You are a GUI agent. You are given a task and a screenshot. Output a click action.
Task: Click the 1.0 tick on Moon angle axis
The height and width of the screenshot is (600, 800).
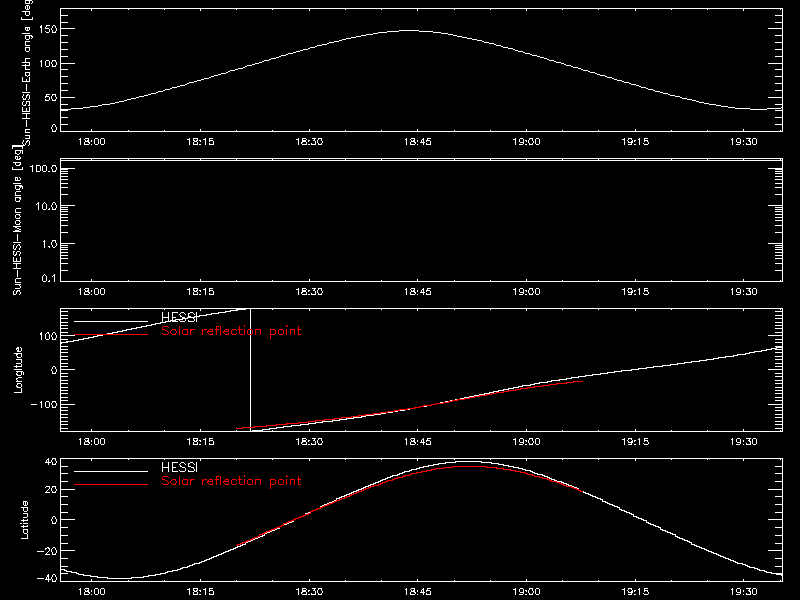point(49,244)
